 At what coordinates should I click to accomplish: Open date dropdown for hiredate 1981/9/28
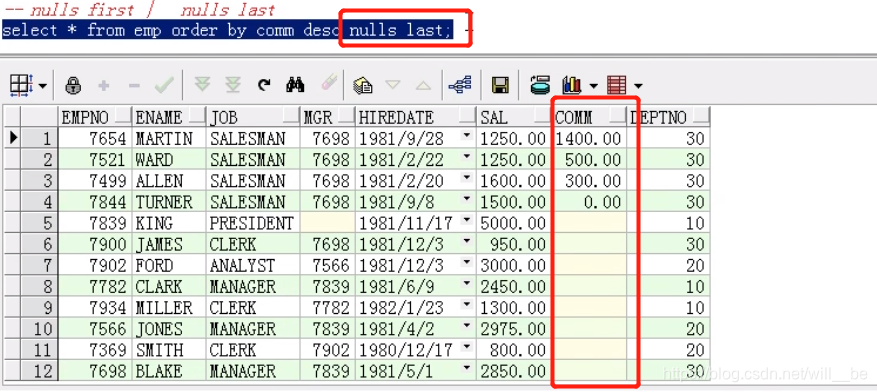[x=466, y=136]
